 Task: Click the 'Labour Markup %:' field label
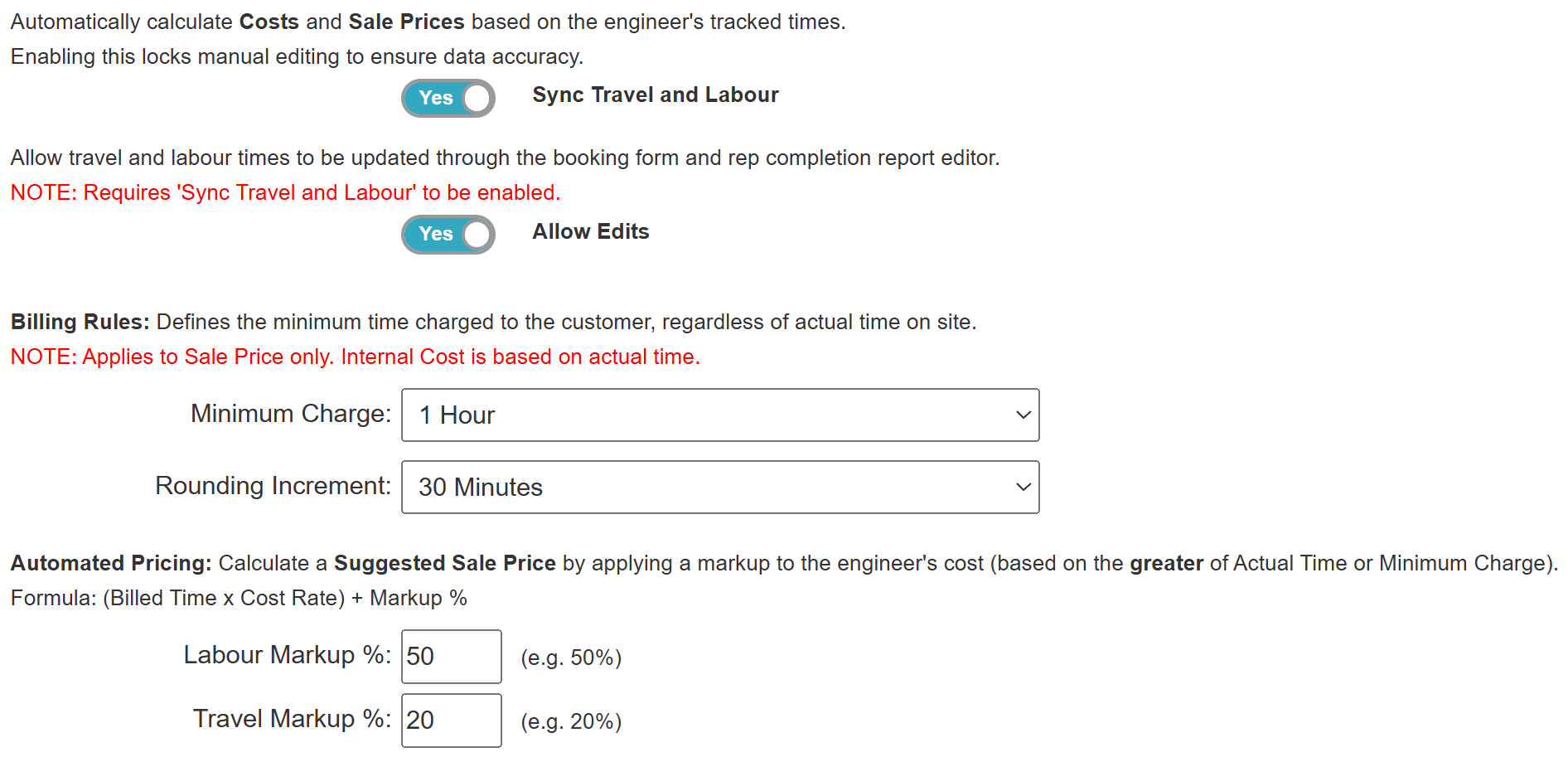click(287, 655)
